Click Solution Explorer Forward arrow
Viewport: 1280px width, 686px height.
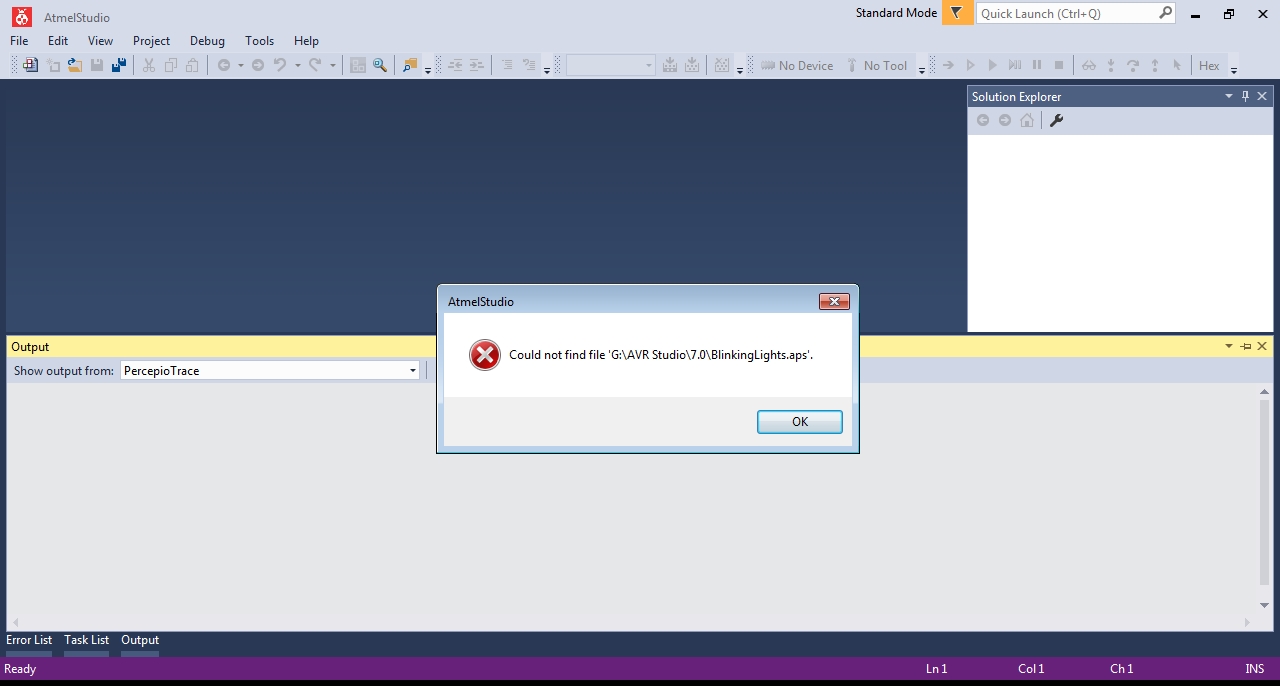(x=1005, y=120)
